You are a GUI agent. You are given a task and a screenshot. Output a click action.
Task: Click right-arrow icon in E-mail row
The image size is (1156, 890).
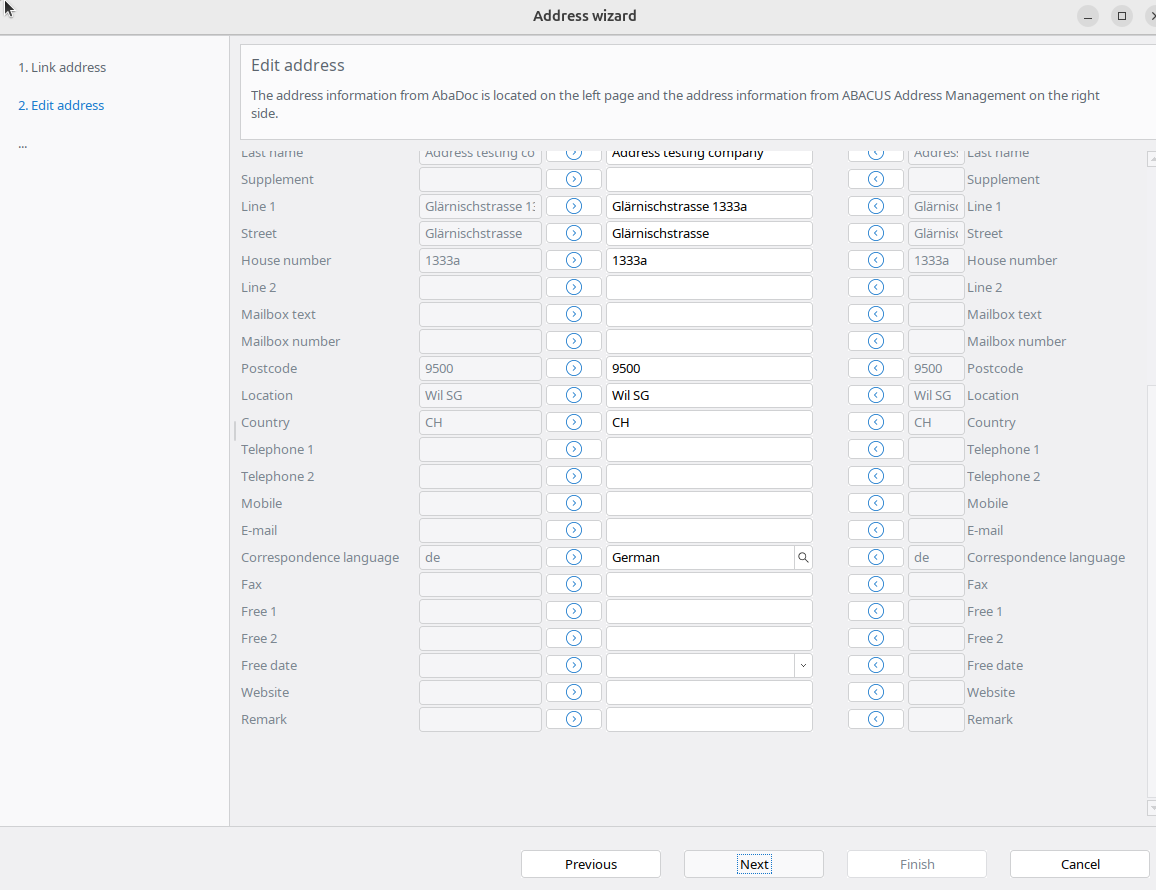coord(574,530)
